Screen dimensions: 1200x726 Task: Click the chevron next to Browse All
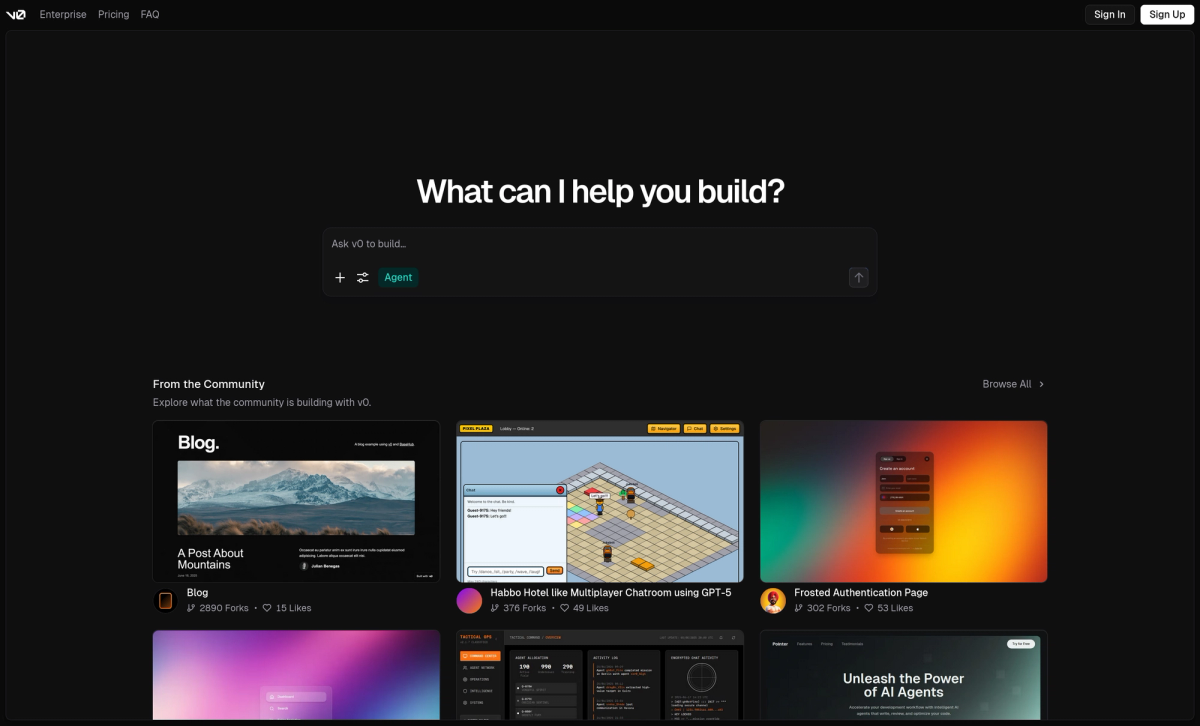[1041, 384]
